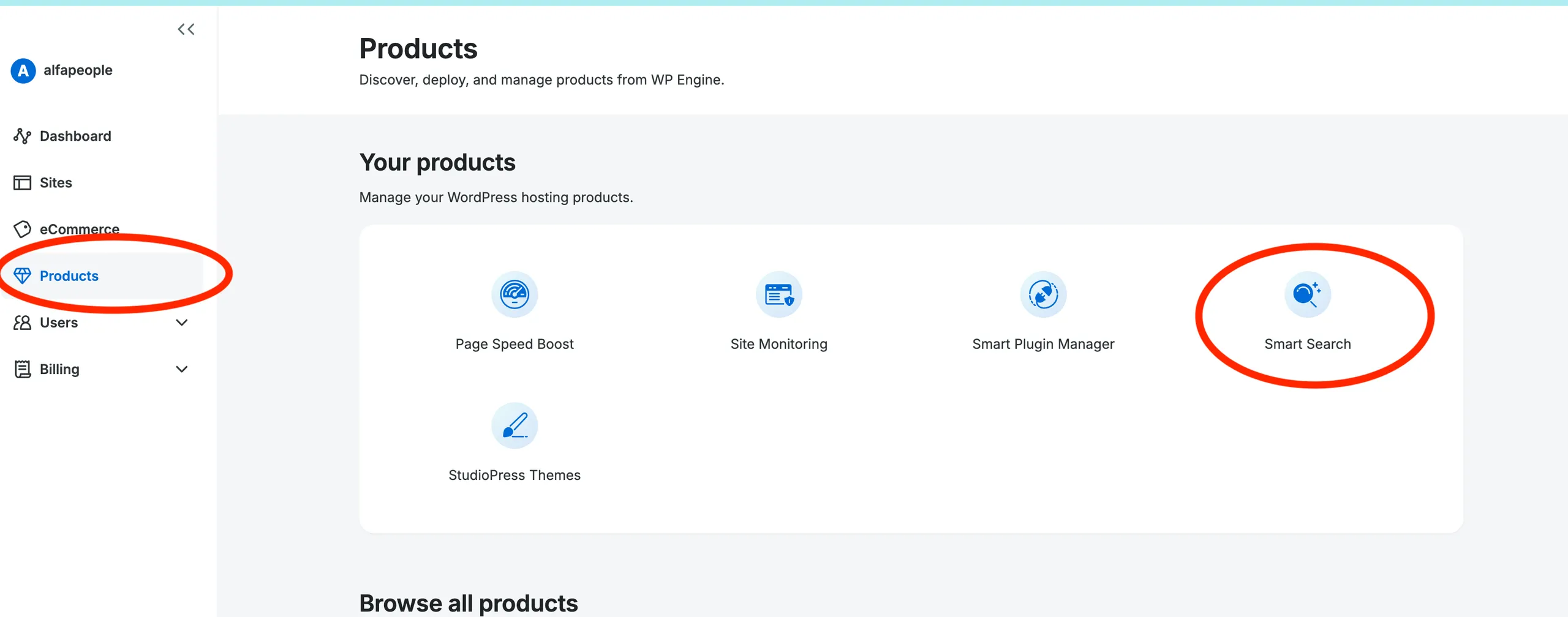
Task: Collapse the left navigation sidebar
Action: click(186, 29)
